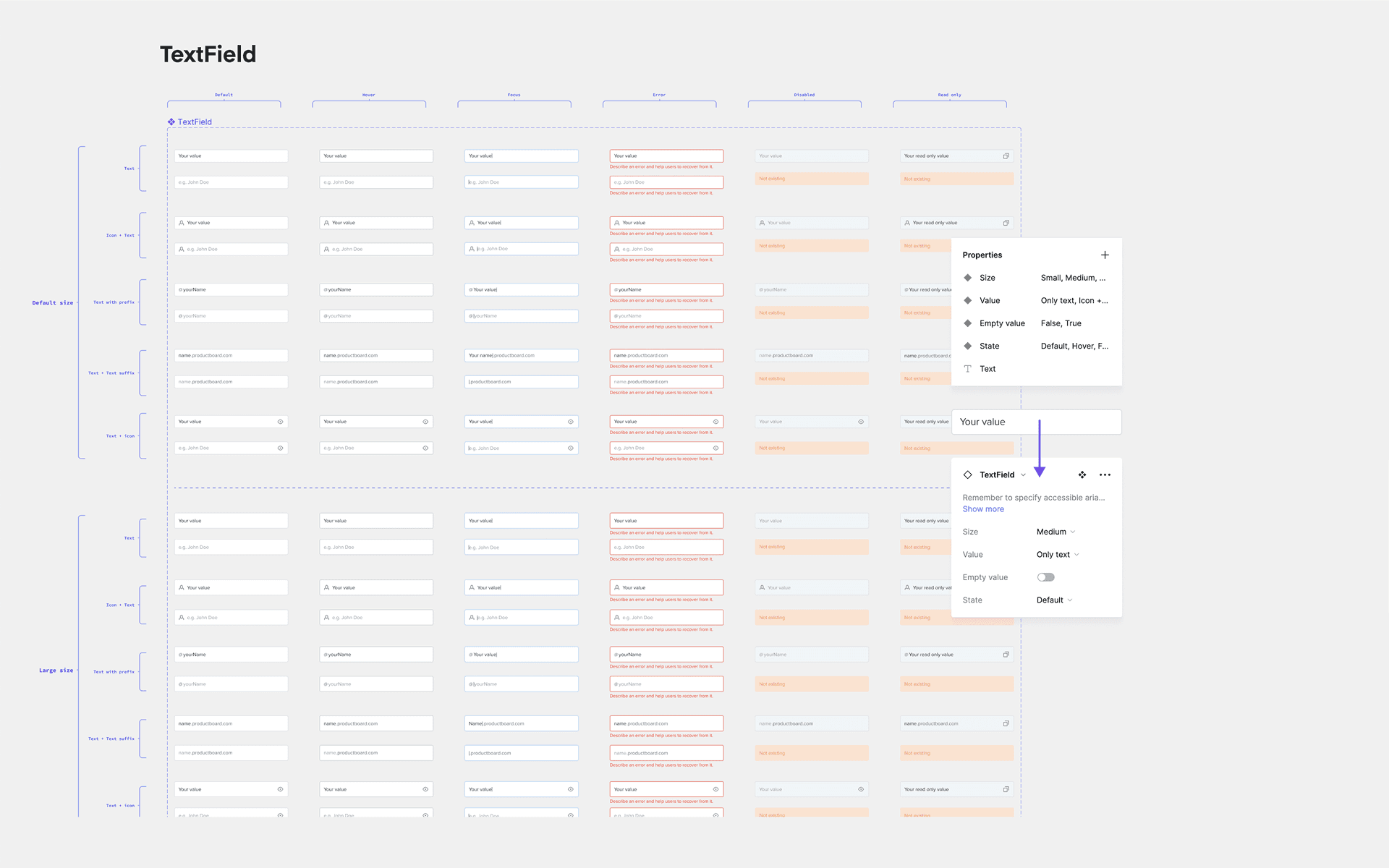Click the Size property diamond icon

coord(968,278)
